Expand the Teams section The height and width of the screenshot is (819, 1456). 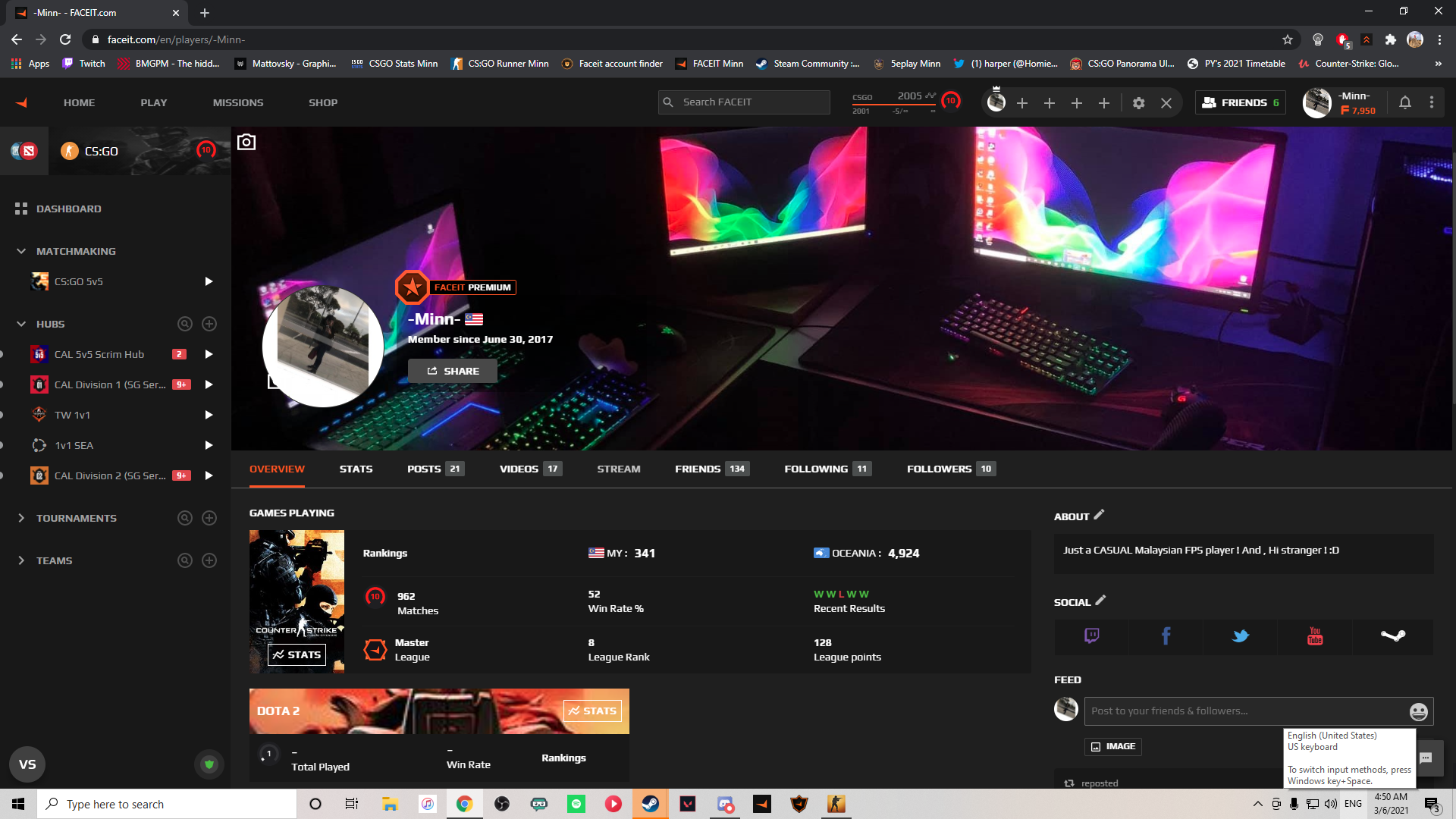click(x=21, y=560)
